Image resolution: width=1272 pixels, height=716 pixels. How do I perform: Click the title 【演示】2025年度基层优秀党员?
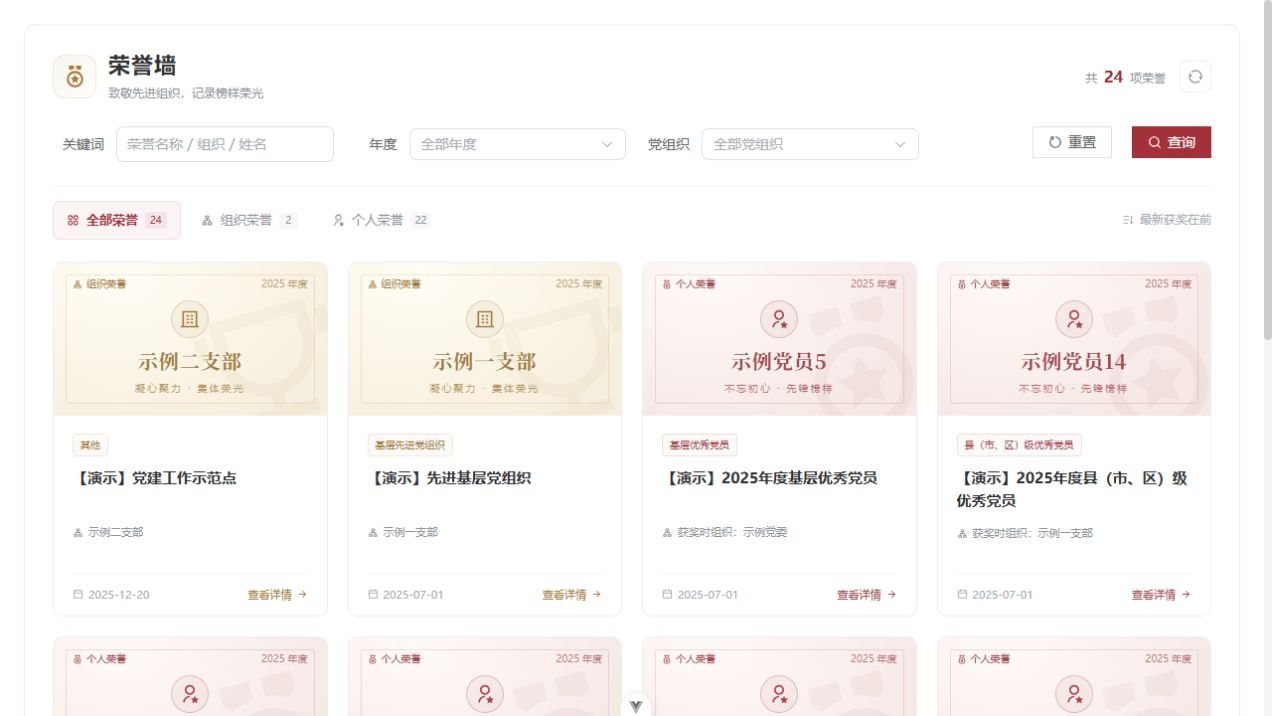[x=769, y=478]
